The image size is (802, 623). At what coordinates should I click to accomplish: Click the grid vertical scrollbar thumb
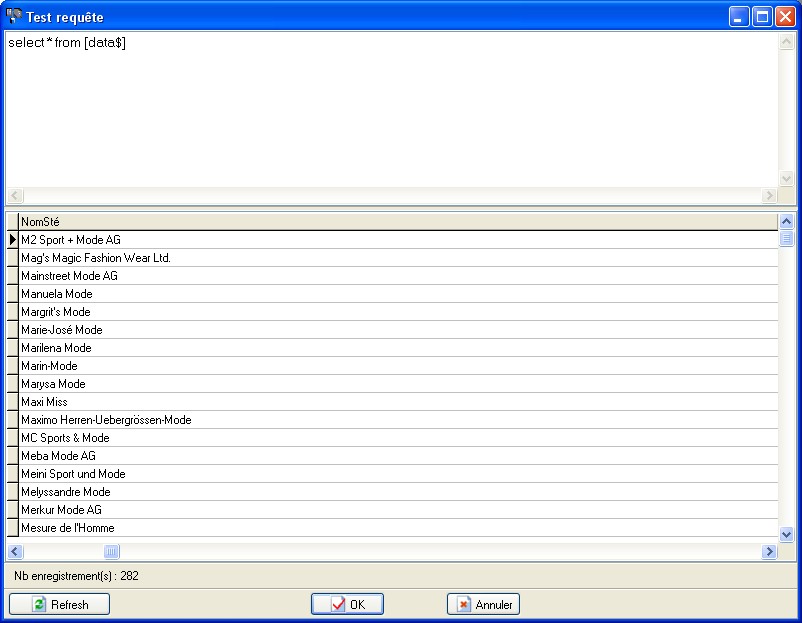coord(786,238)
